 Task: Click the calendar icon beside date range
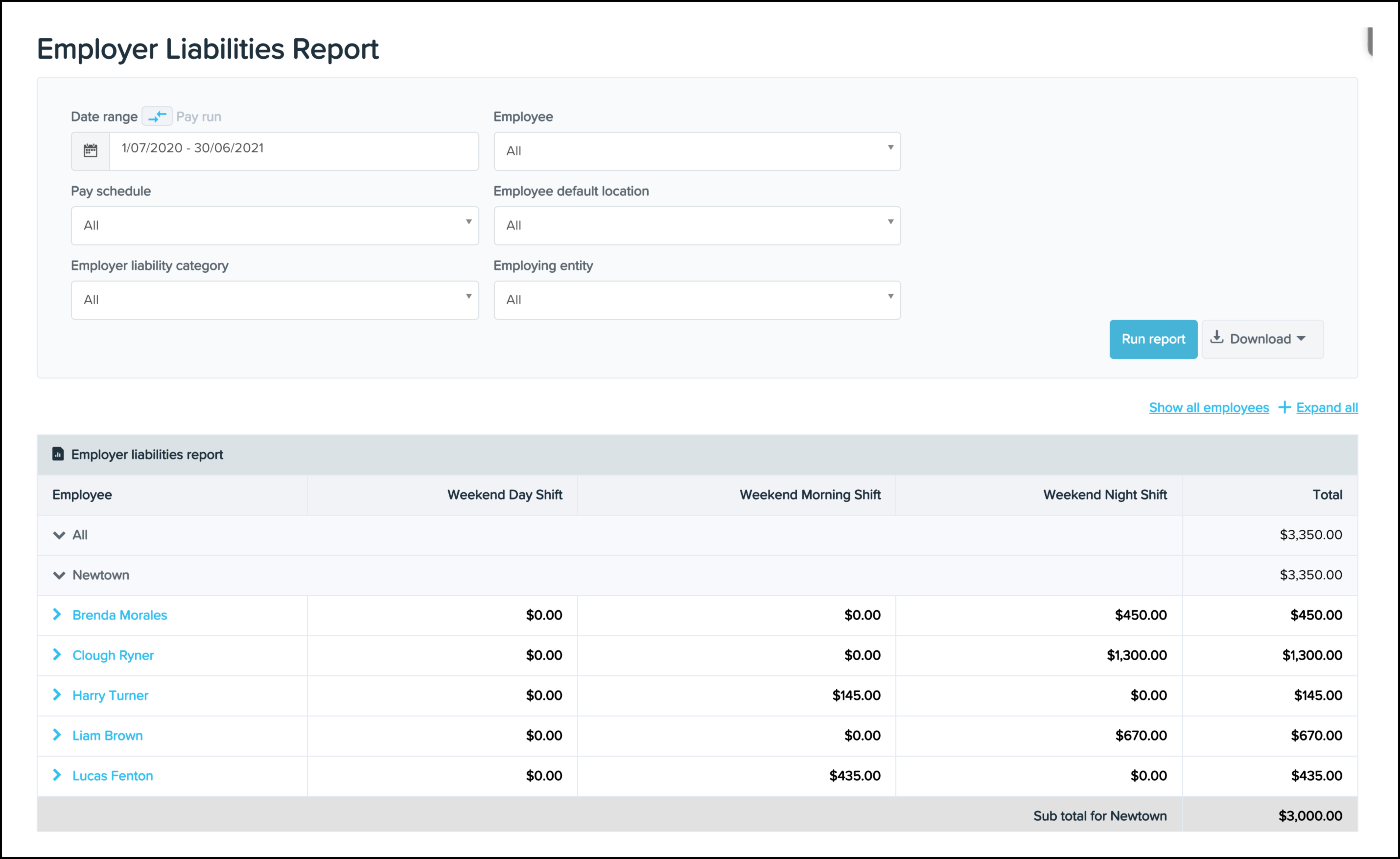click(x=91, y=151)
